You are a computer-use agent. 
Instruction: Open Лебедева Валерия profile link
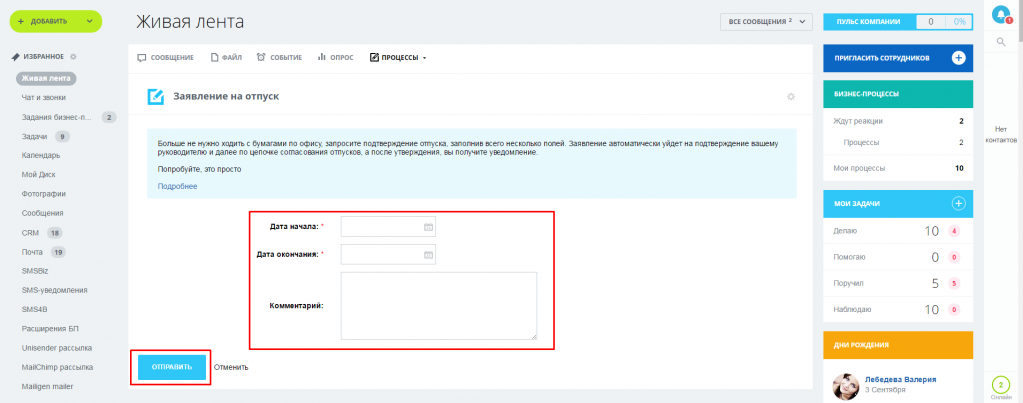click(x=900, y=380)
